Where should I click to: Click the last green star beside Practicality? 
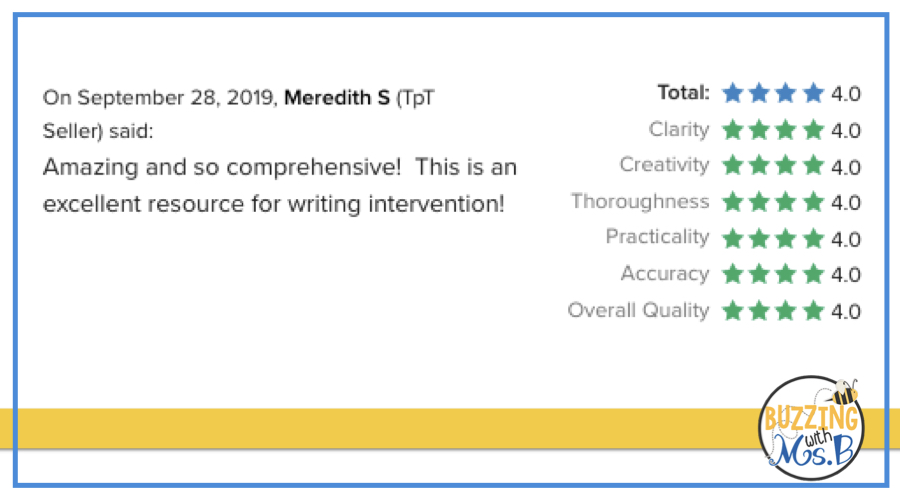[813, 238]
